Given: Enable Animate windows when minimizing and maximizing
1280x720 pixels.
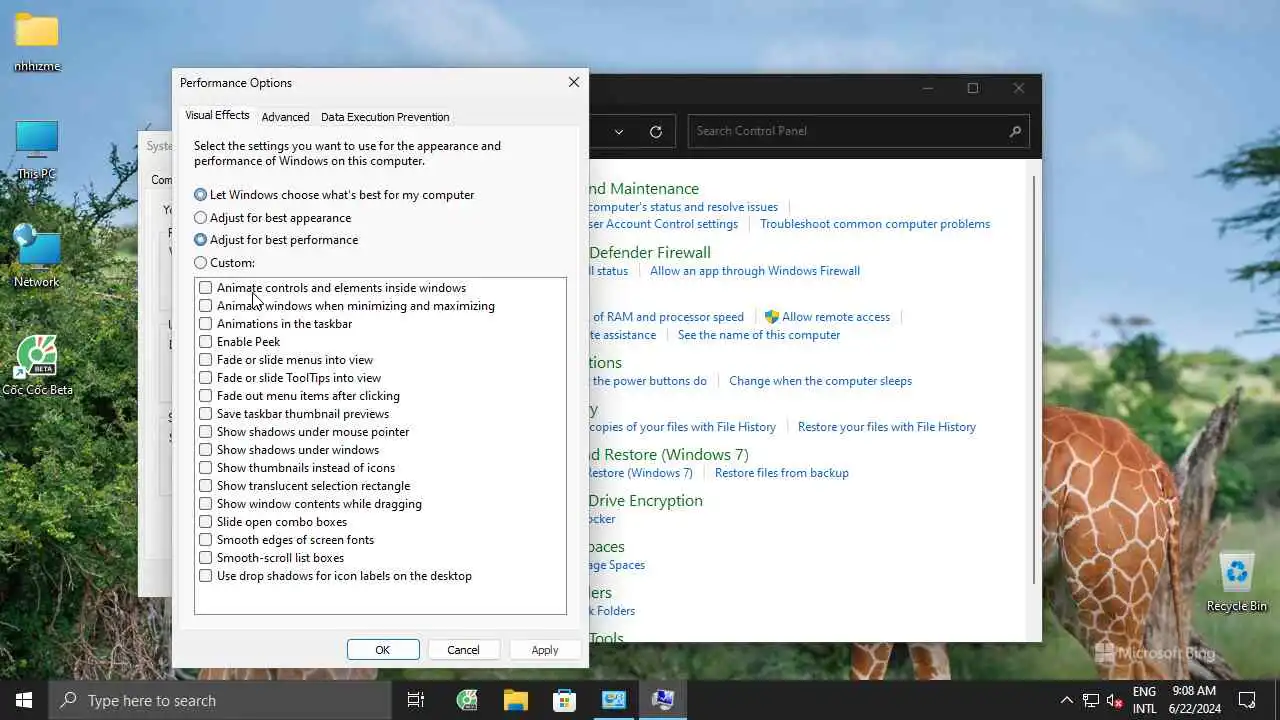Looking at the screenshot, I should pyautogui.click(x=205, y=306).
